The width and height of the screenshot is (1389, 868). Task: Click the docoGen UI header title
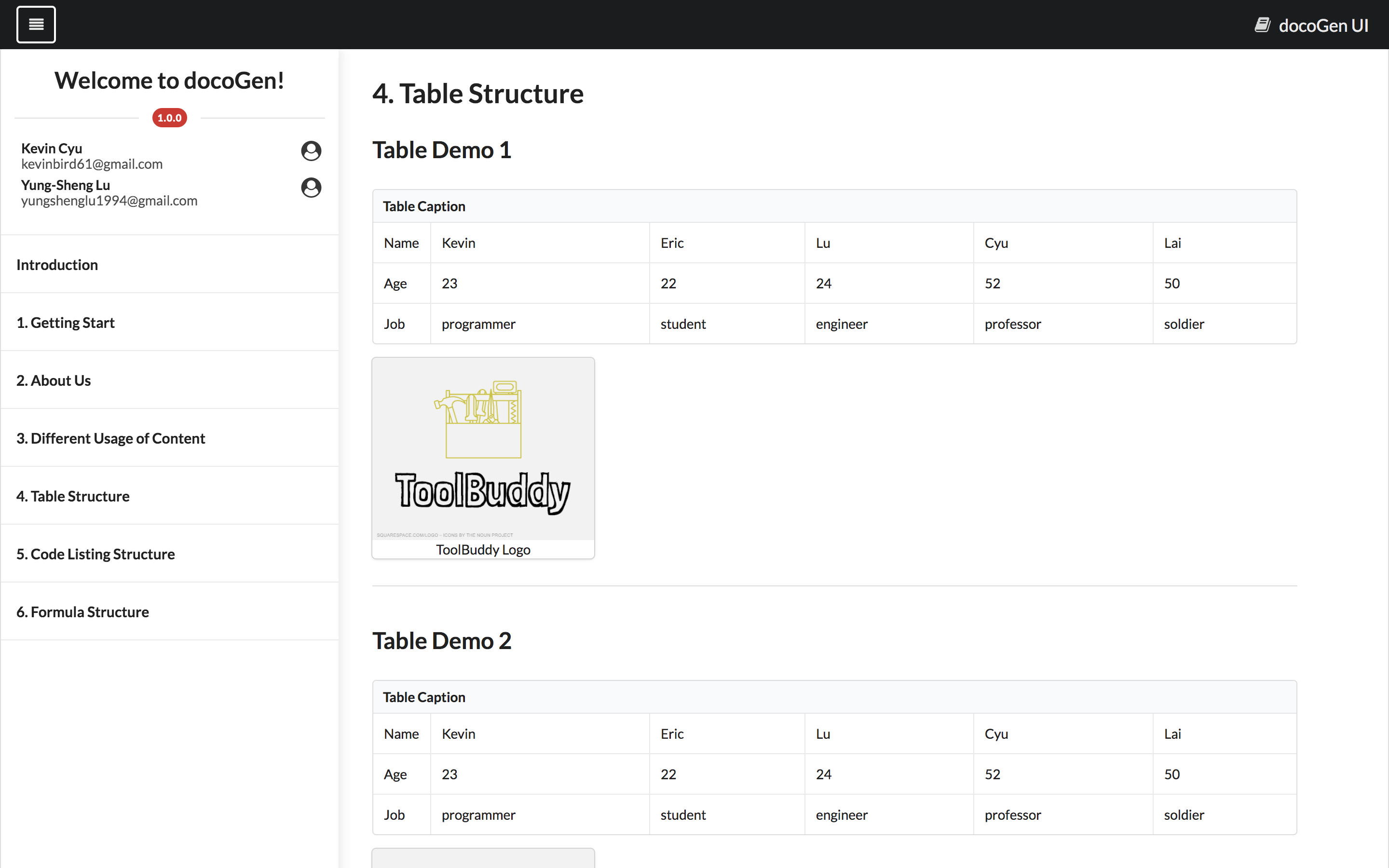pos(1323,25)
